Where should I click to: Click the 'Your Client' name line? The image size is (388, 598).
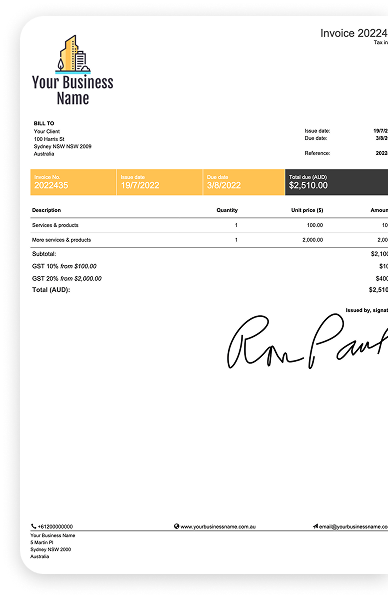coord(47,131)
